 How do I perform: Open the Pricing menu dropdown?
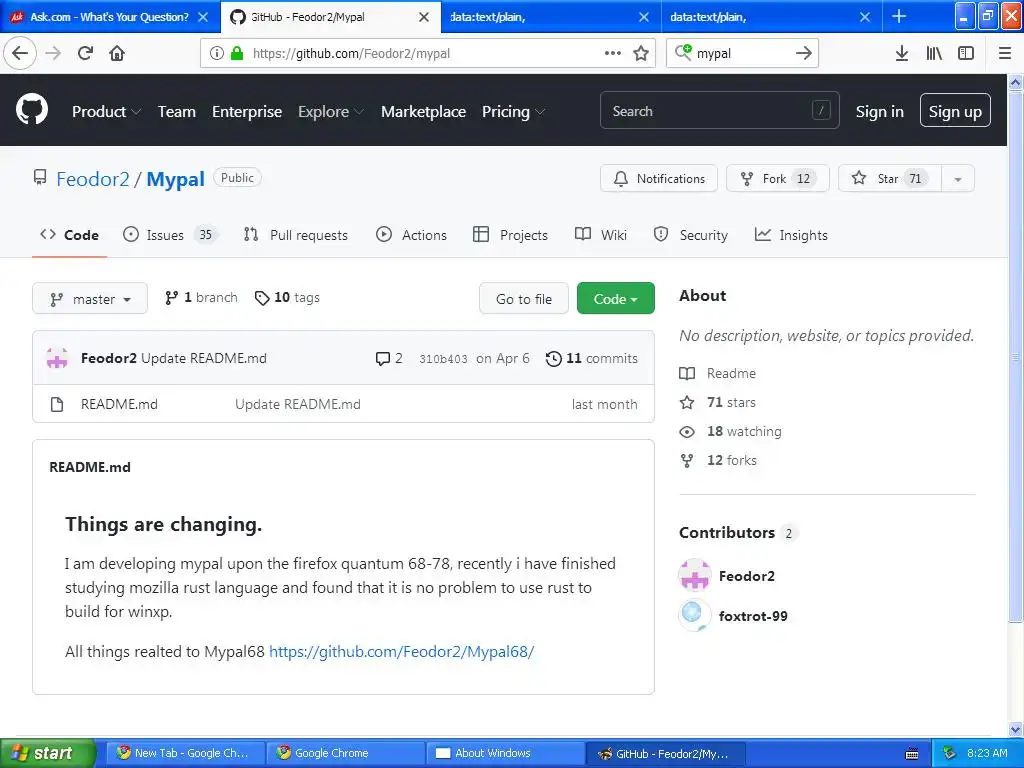(x=513, y=112)
